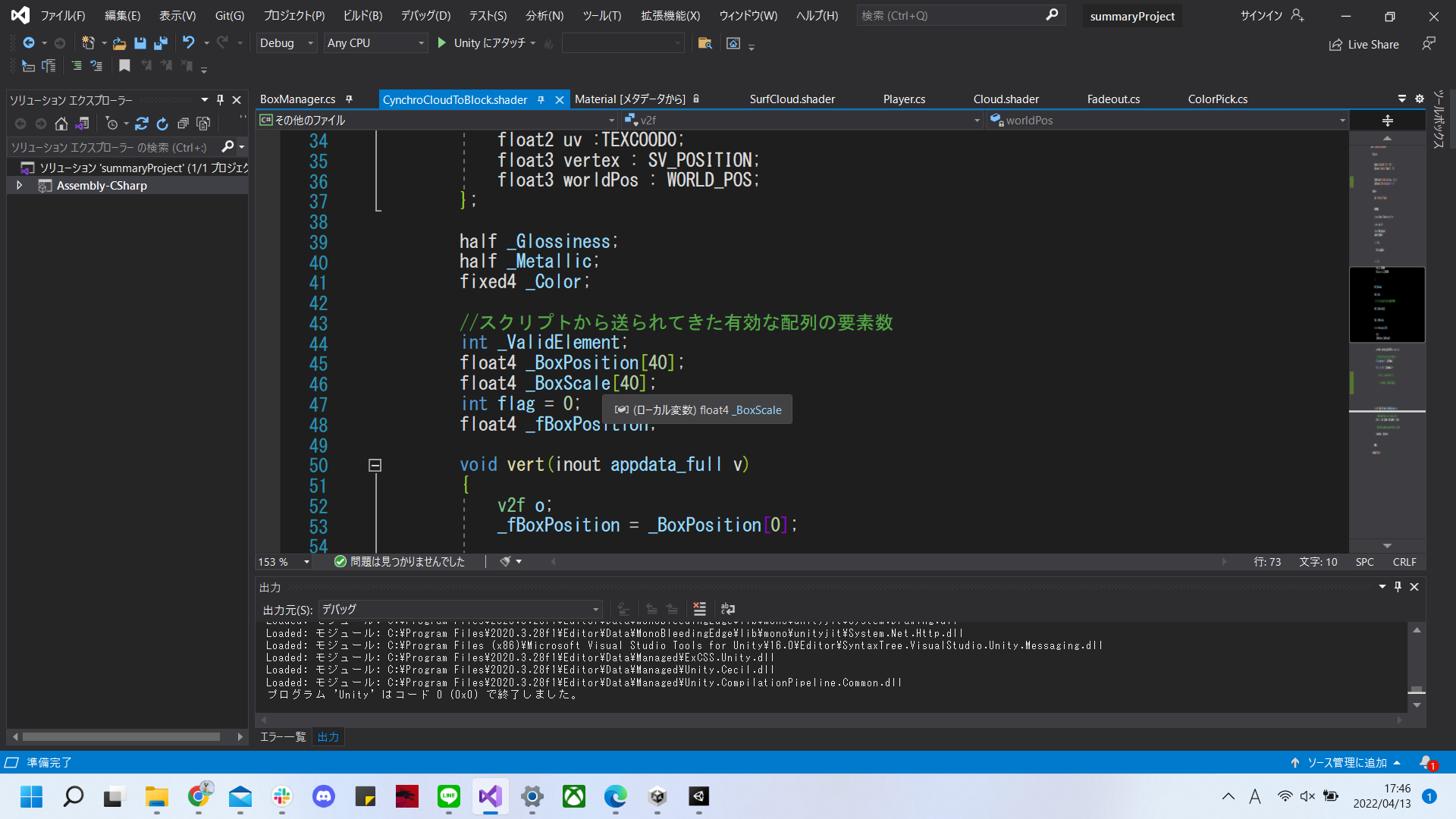This screenshot has height=819, width=1456.
Task: Click the Open File folder icon
Action: coord(119,43)
